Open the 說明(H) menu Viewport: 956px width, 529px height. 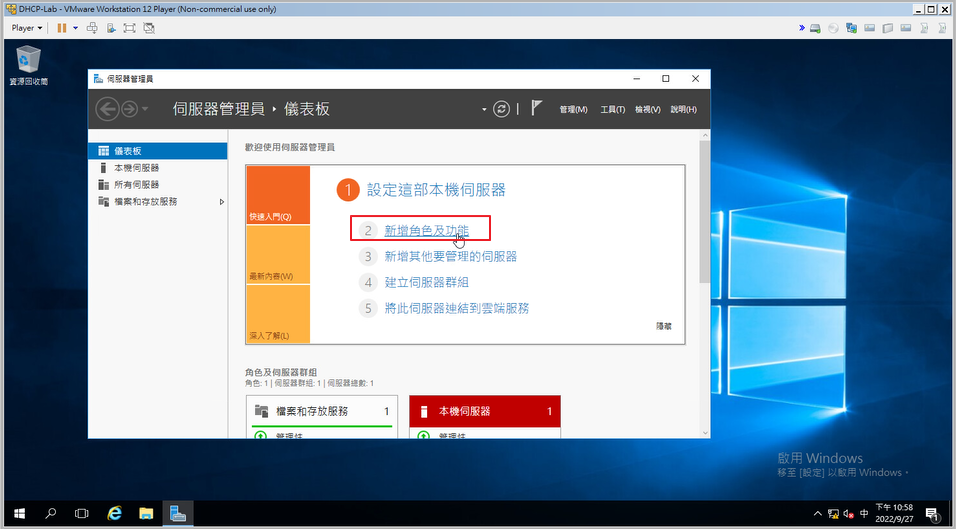[x=683, y=110]
